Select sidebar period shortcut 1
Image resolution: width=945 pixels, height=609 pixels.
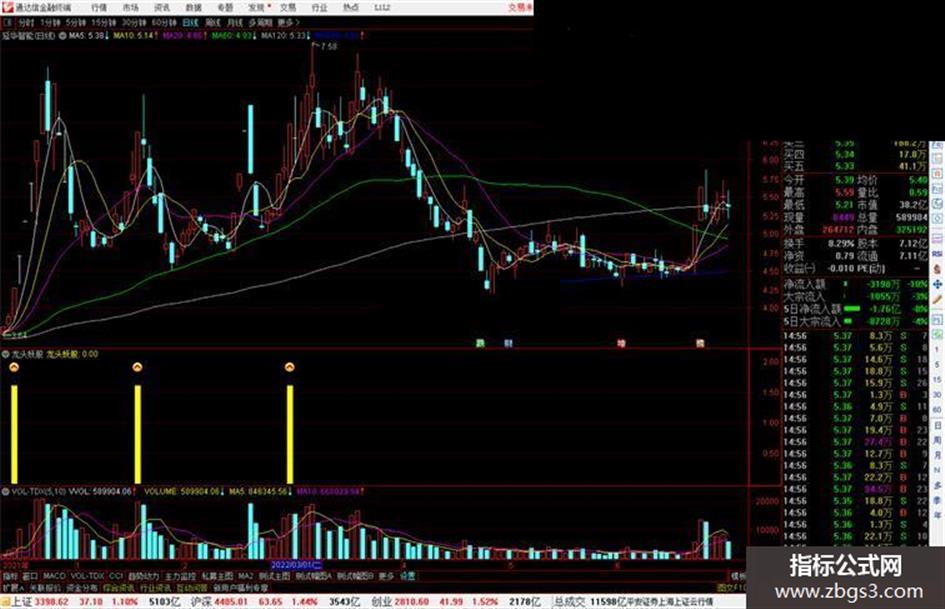coord(937,350)
